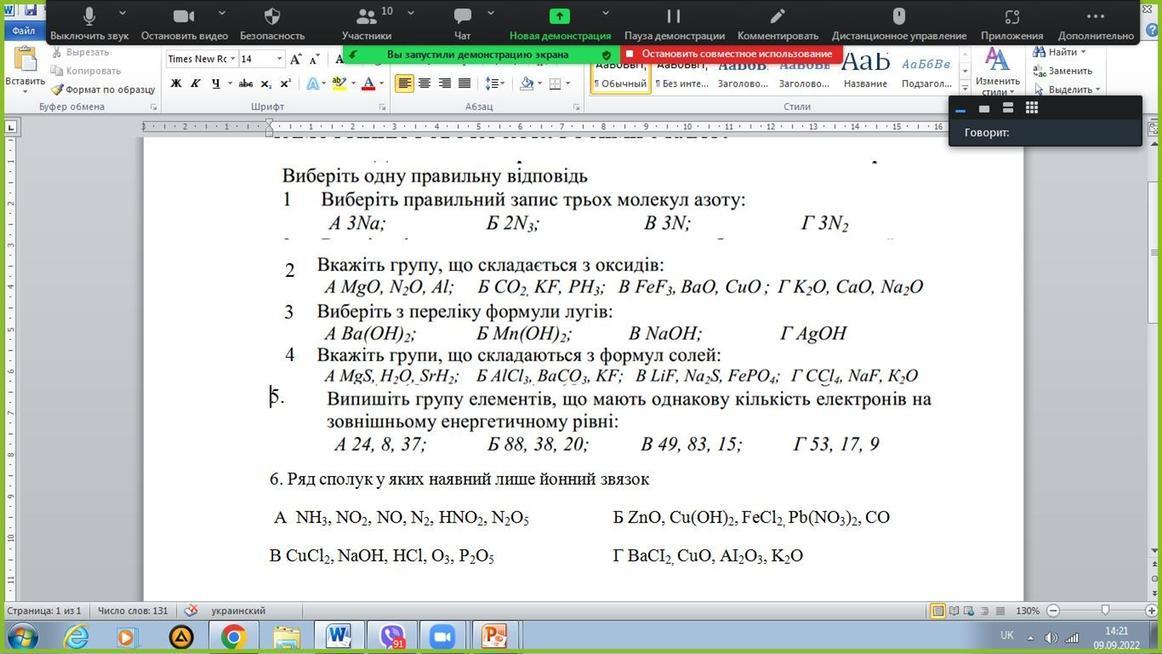Viewport: 1162px width, 654px height.
Task: Click language indicator украинский in status bar
Action: click(238, 611)
